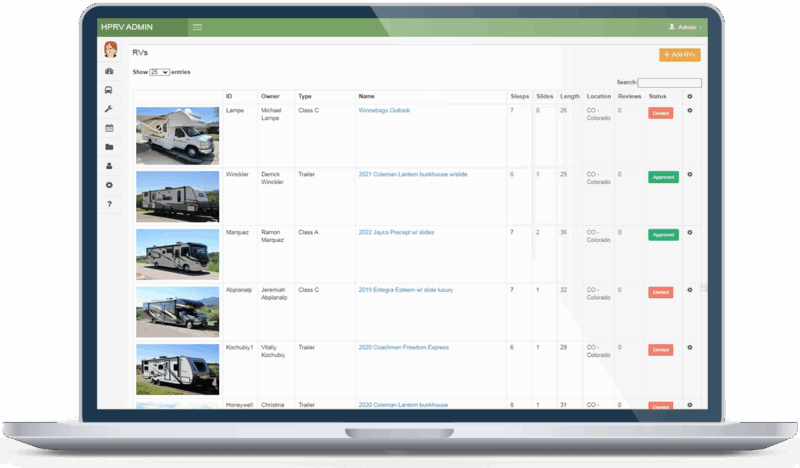The image size is (800, 468).
Task: Click Approved status badge for Winckler row
Action: tap(663, 177)
